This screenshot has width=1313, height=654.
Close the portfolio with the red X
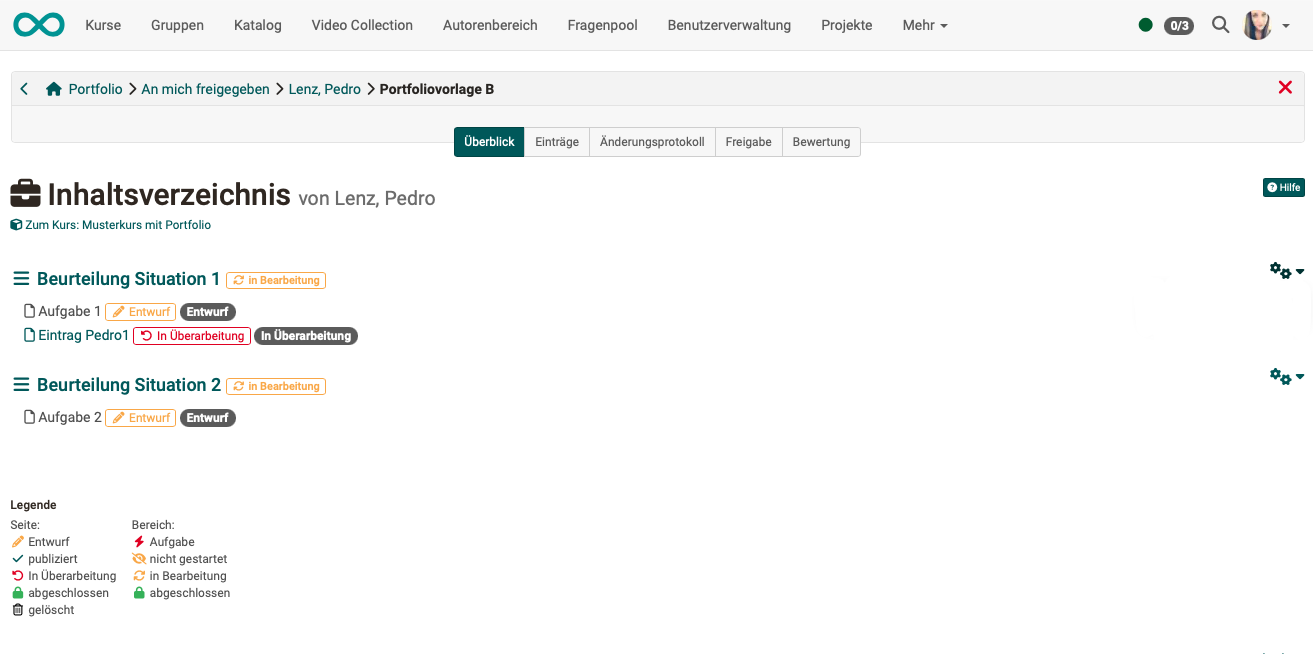tap(1285, 88)
